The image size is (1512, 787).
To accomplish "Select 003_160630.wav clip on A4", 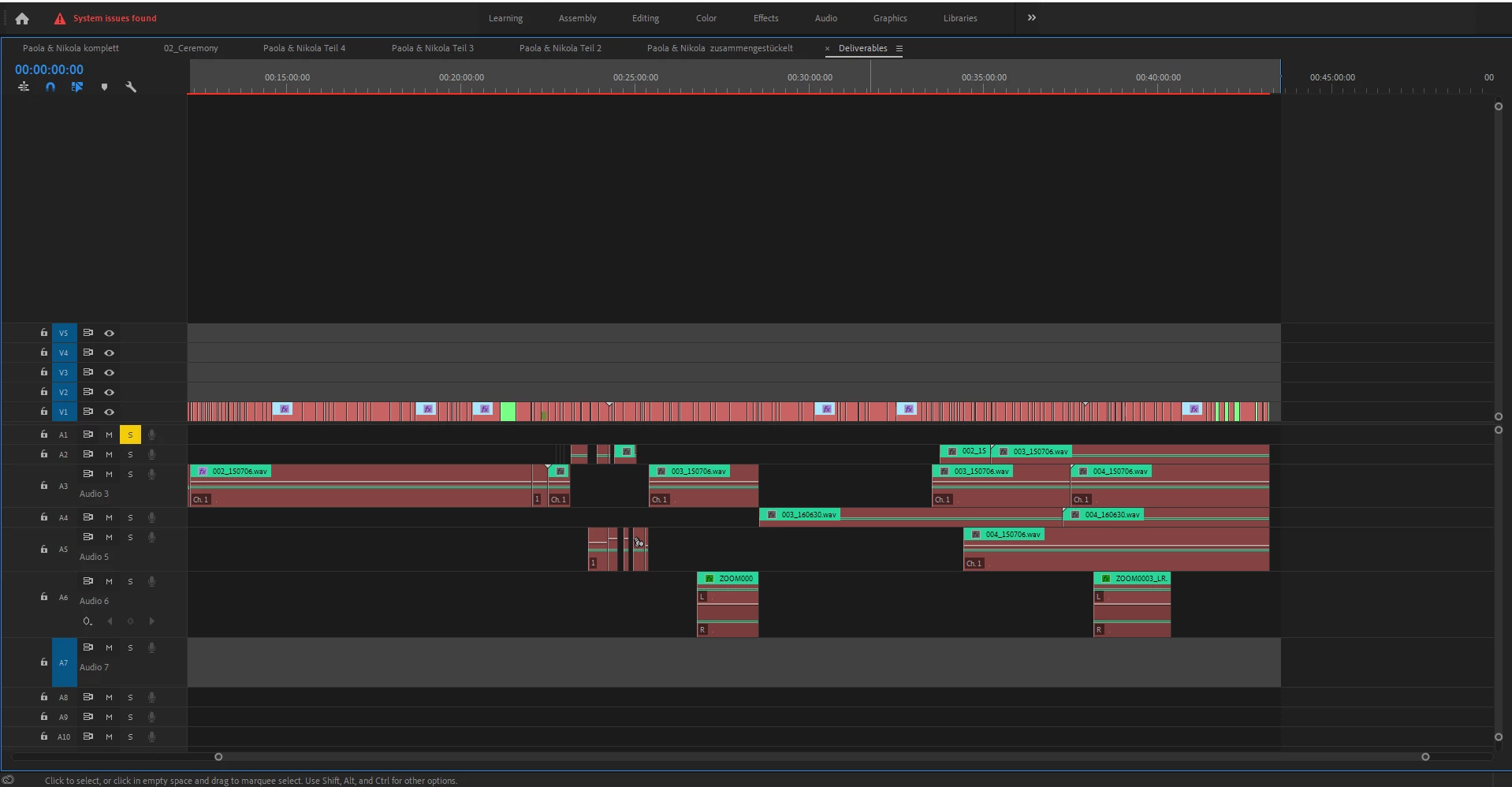I will point(910,517).
